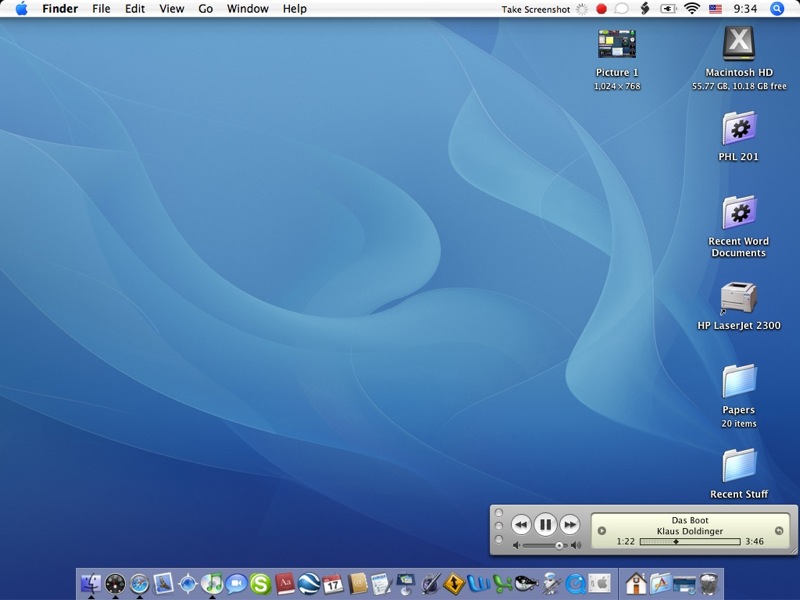Viewport: 800px width, 600px height.
Task: Click the iCal calendar Dock icon
Action: [x=333, y=583]
